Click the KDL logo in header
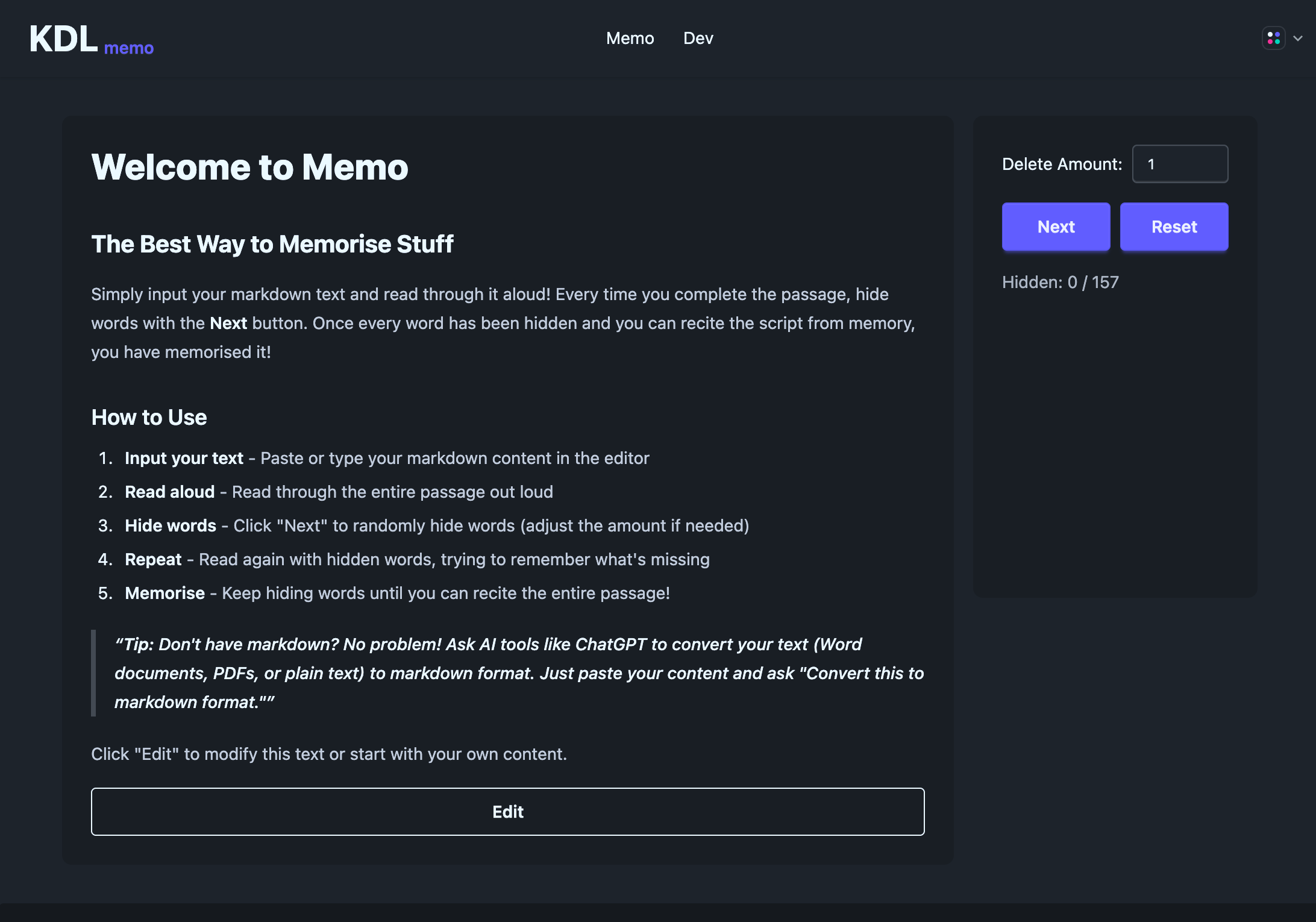Viewport: 1316px width, 922px height. coord(63,39)
